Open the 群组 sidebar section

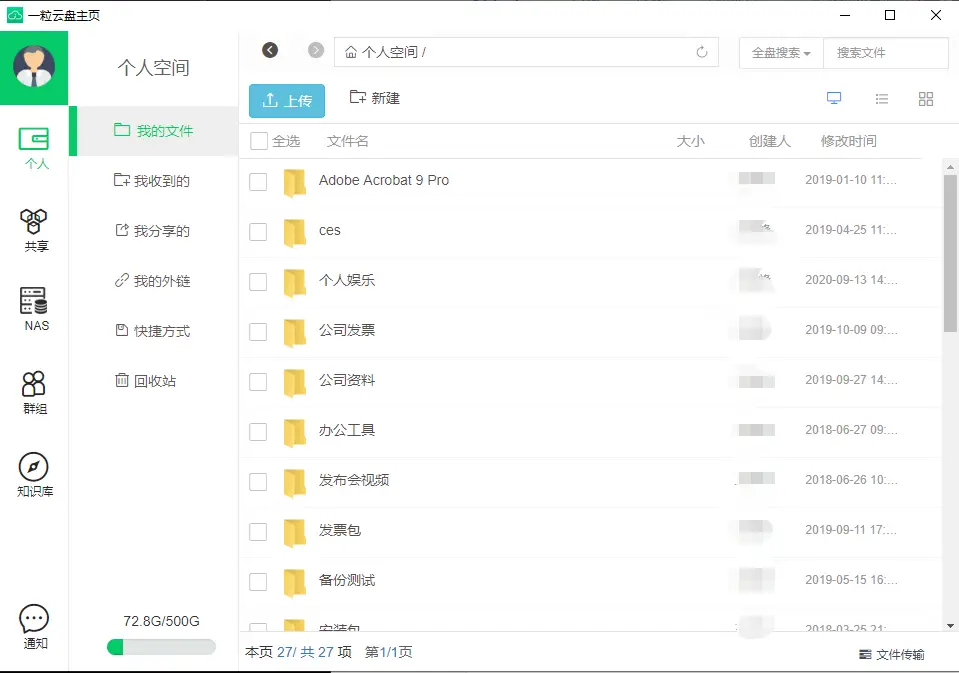pyautogui.click(x=35, y=392)
